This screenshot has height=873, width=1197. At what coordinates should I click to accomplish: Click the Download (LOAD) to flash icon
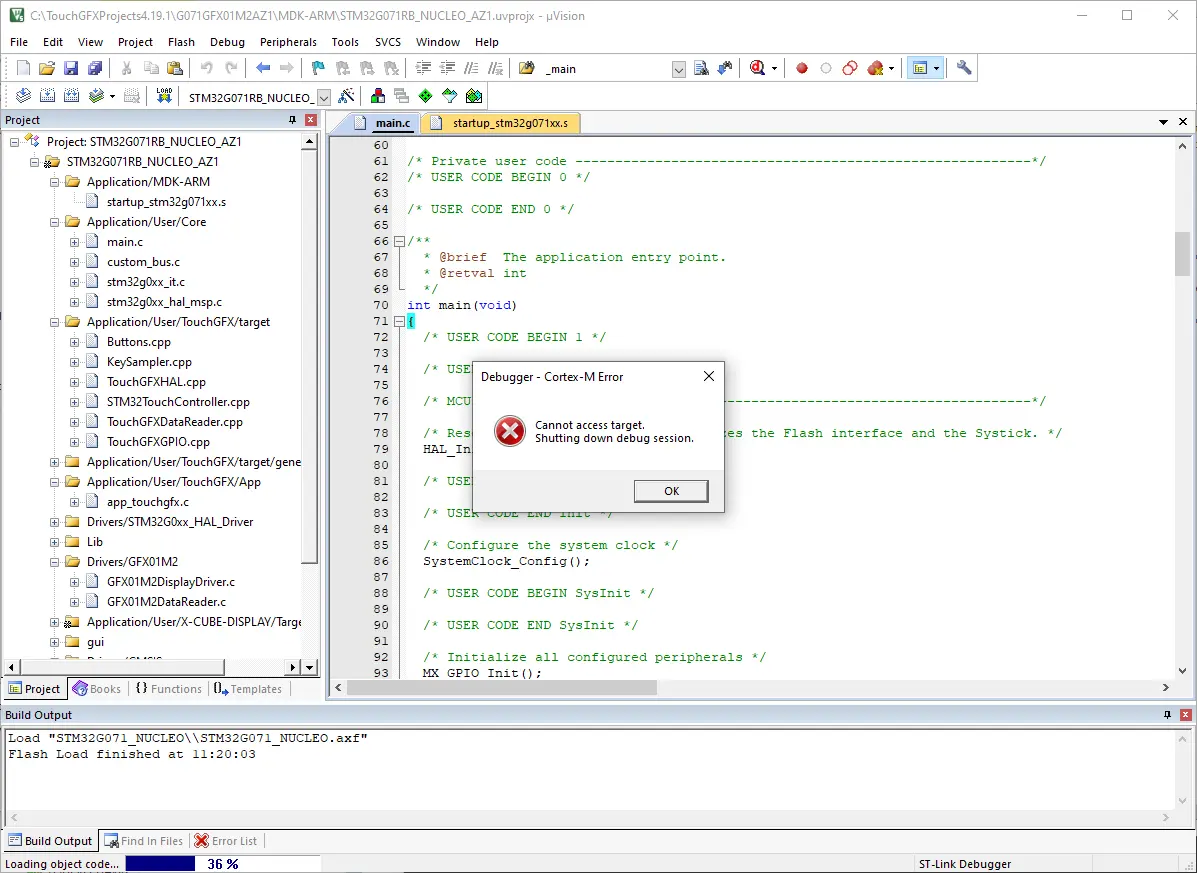coord(165,96)
